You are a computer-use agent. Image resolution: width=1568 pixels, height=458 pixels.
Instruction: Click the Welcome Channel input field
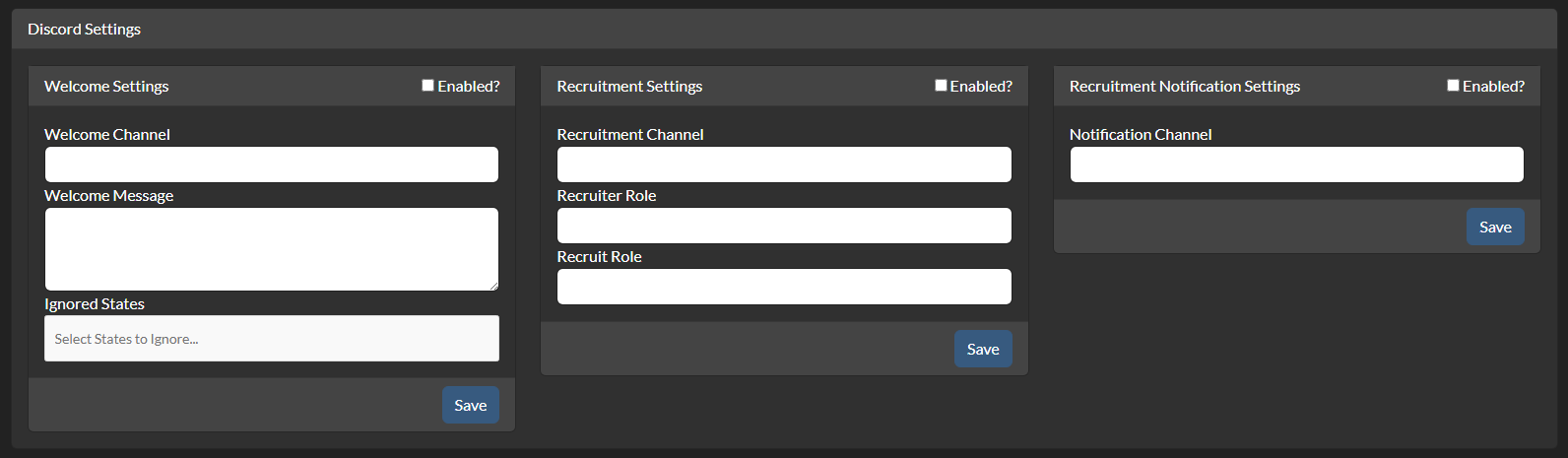click(x=272, y=164)
